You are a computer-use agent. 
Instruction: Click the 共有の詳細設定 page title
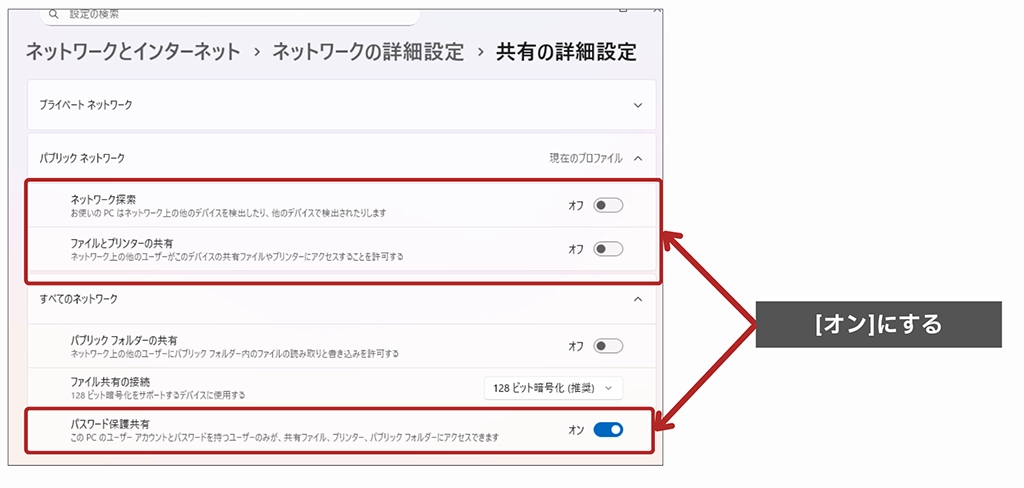pyautogui.click(x=566, y=52)
